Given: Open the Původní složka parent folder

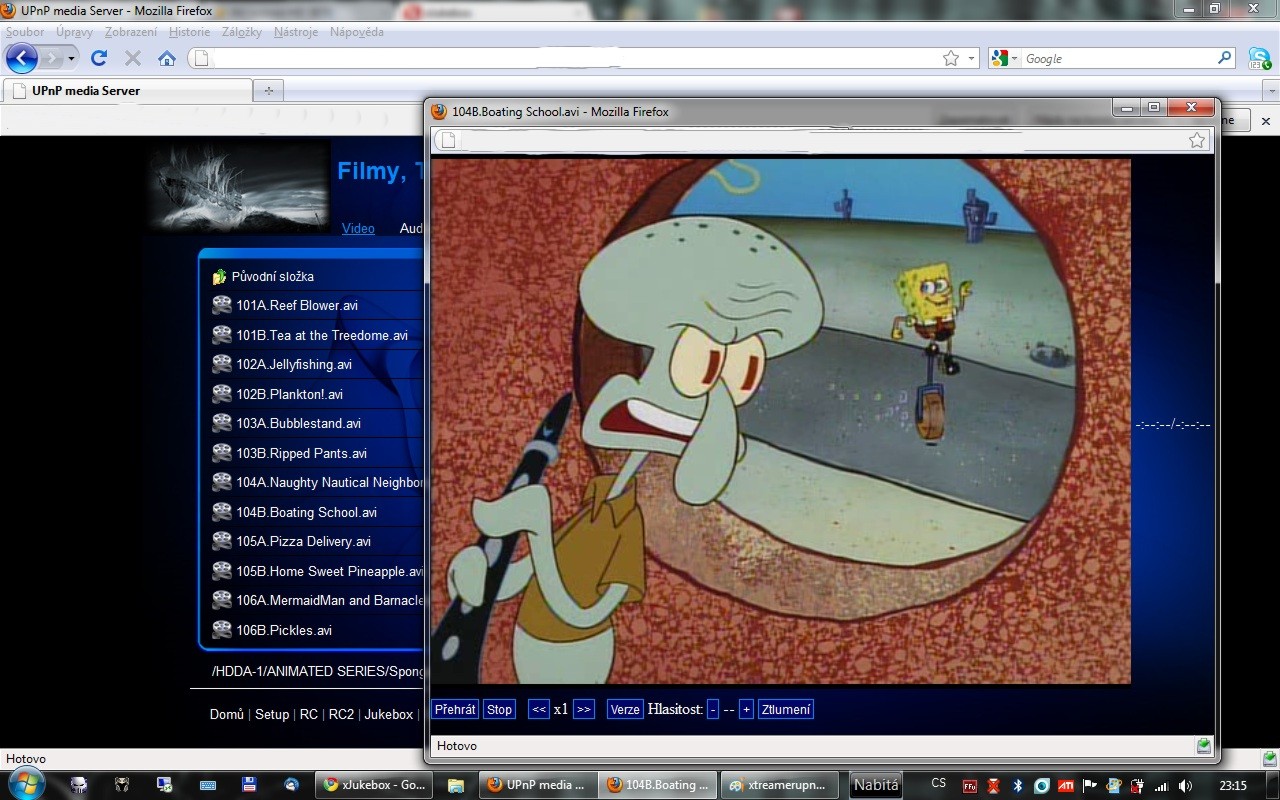Looking at the screenshot, I should (x=273, y=276).
